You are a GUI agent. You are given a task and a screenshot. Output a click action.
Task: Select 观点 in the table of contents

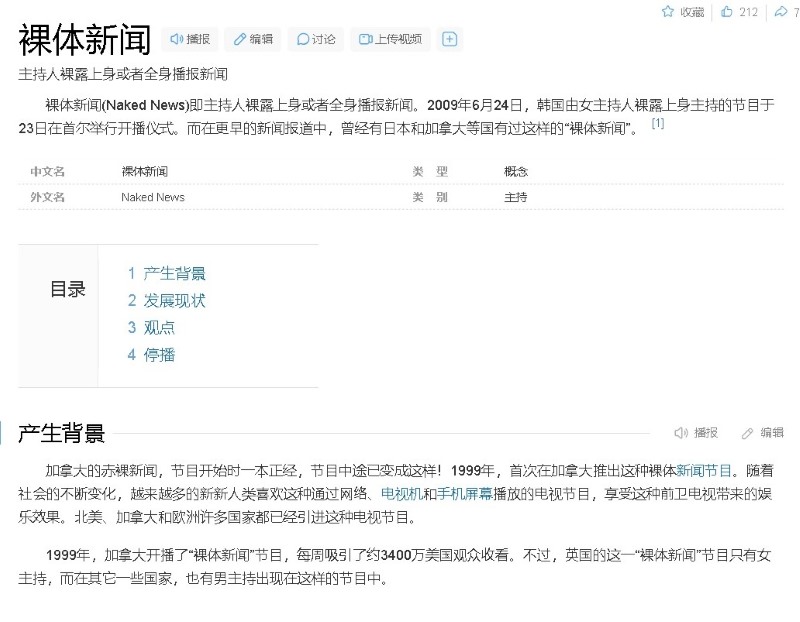[x=159, y=327]
